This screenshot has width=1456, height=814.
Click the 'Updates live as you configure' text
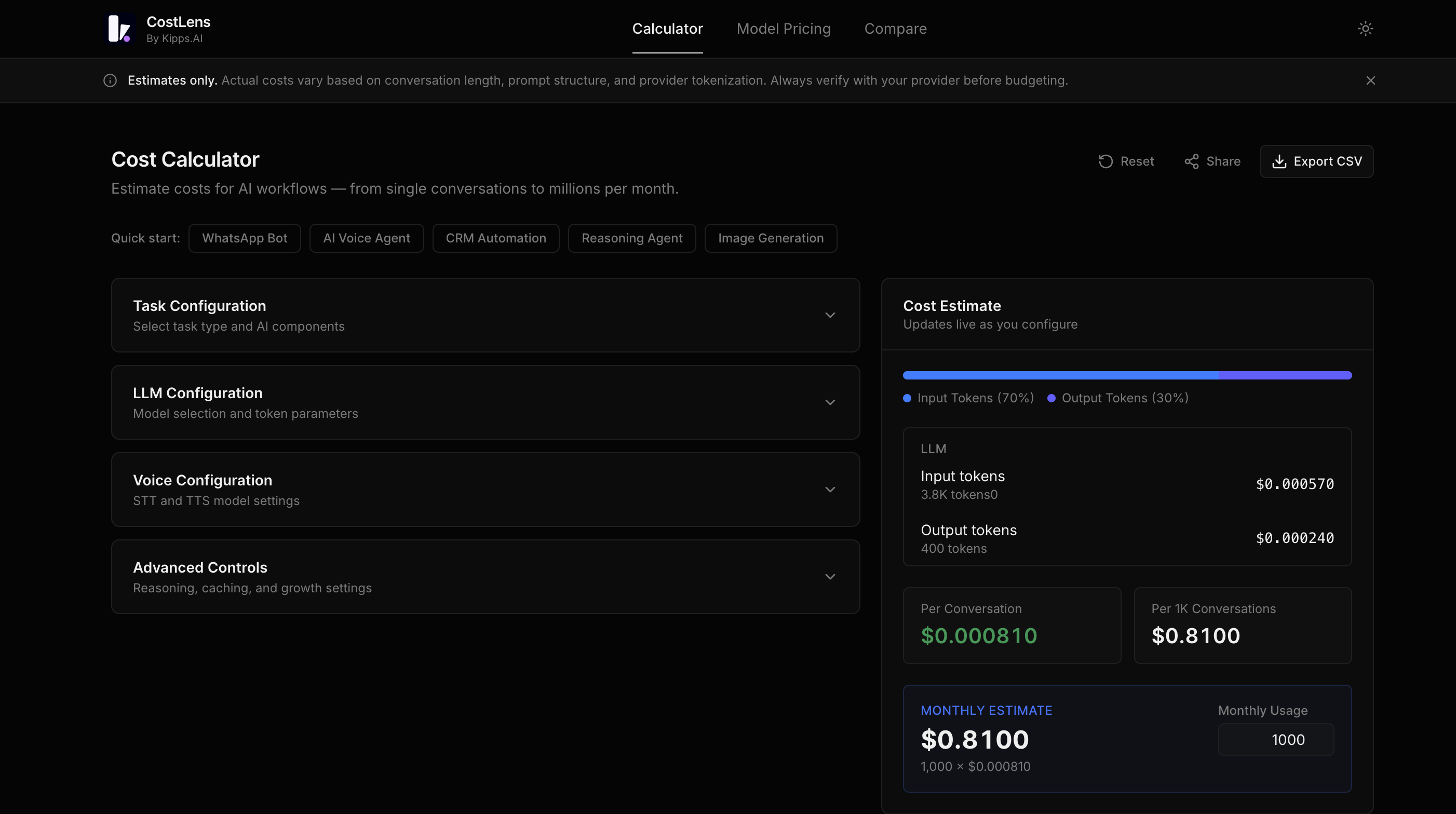[x=990, y=325]
